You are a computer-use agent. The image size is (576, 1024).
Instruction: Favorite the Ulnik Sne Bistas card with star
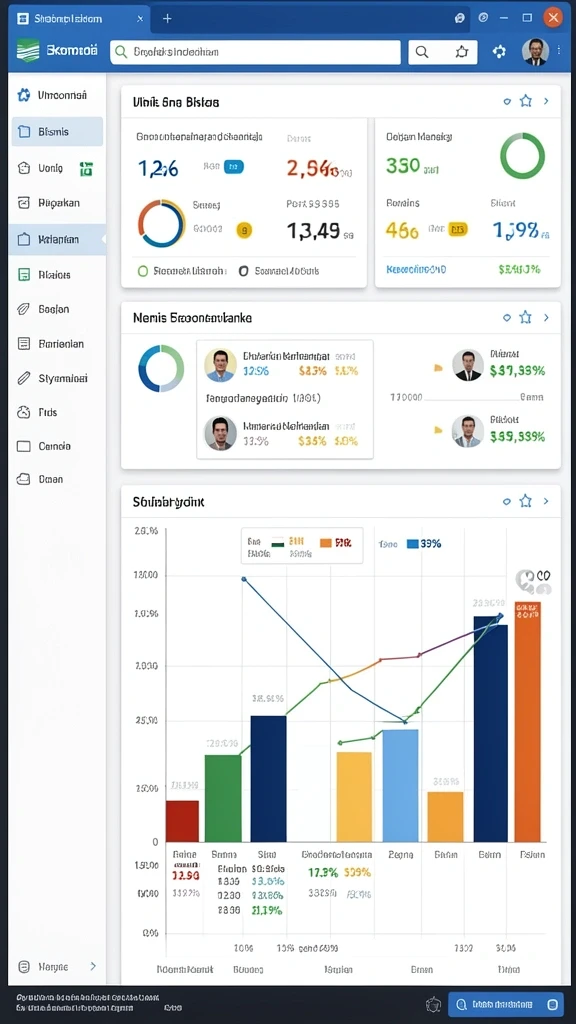526,101
